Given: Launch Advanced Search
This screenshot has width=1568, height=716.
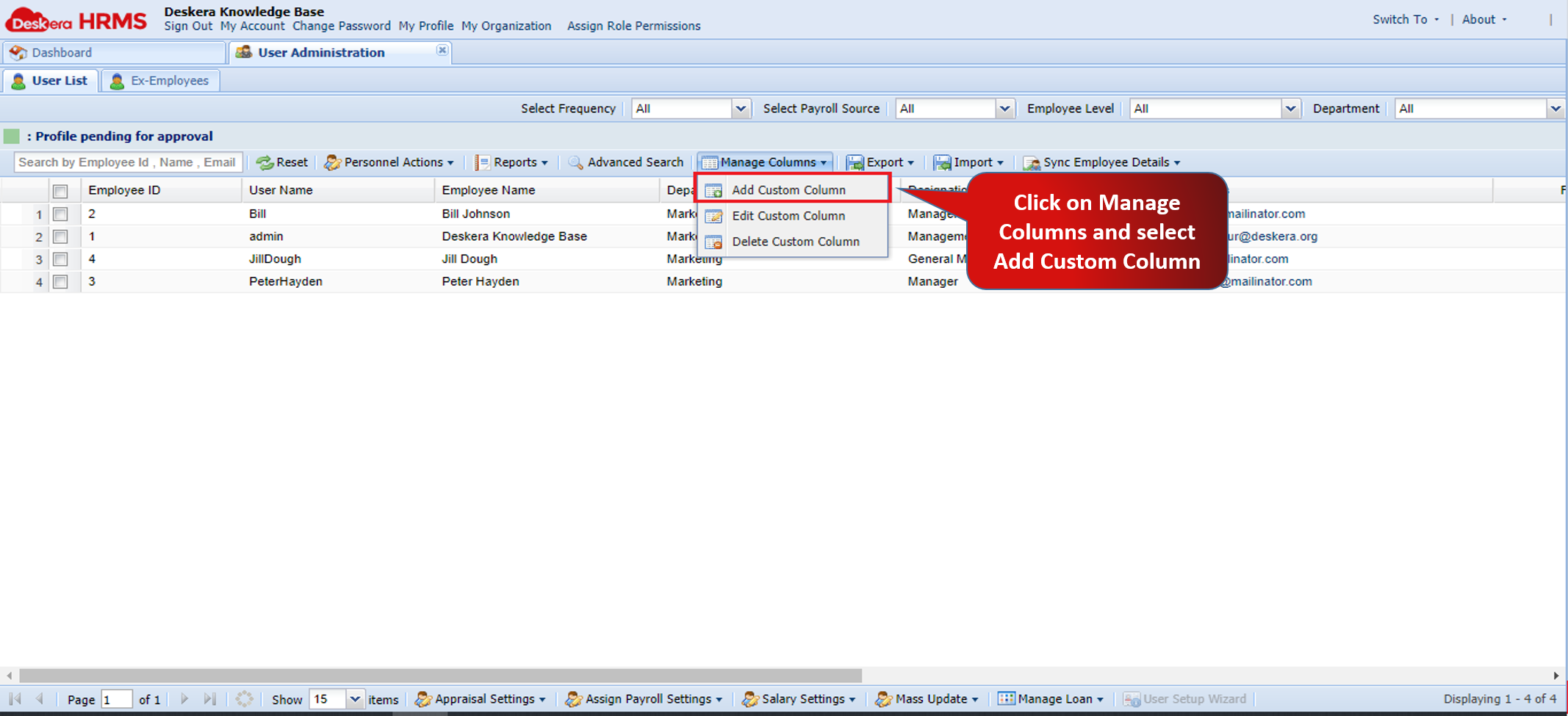Looking at the screenshot, I should point(625,162).
